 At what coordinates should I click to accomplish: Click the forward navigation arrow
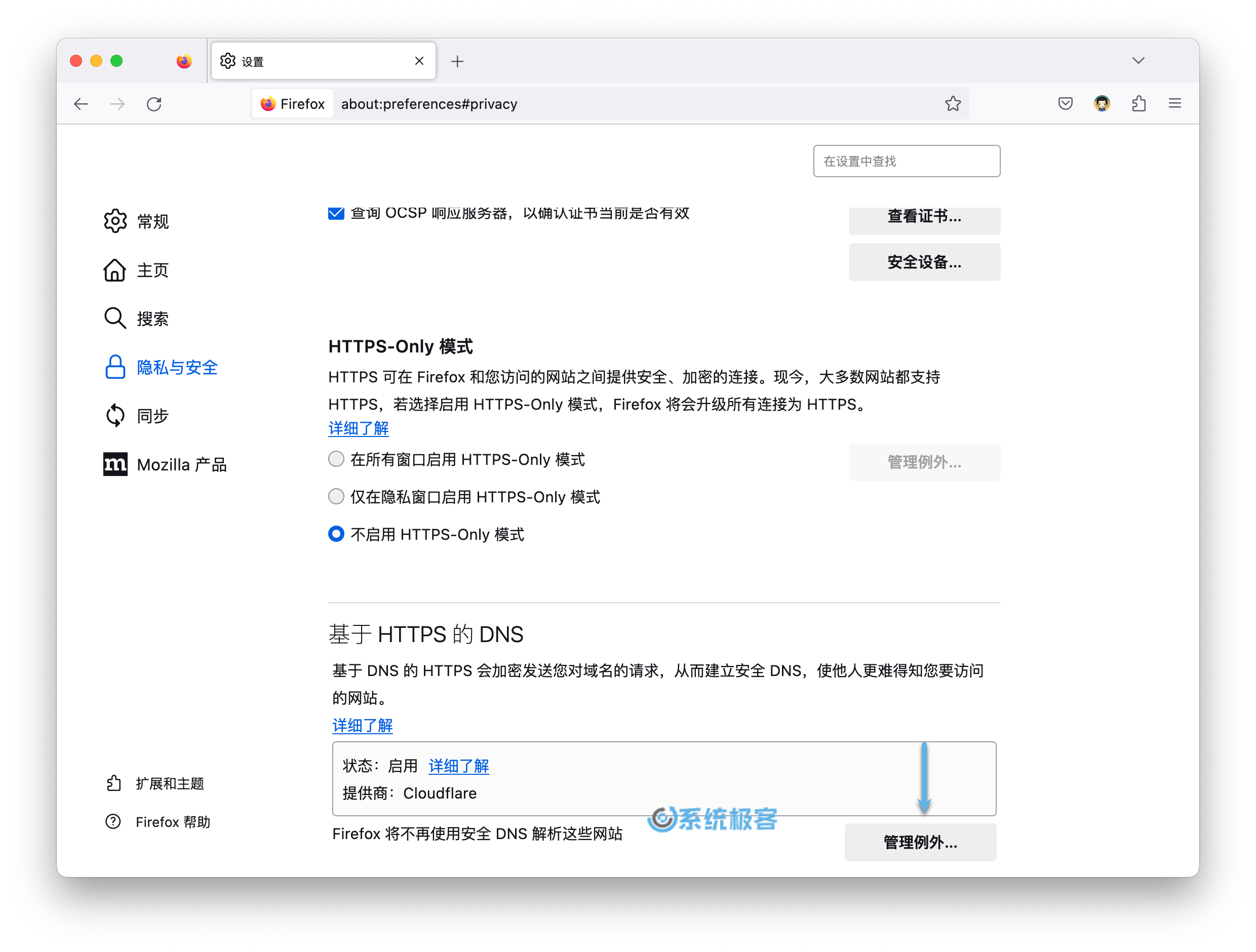117,104
